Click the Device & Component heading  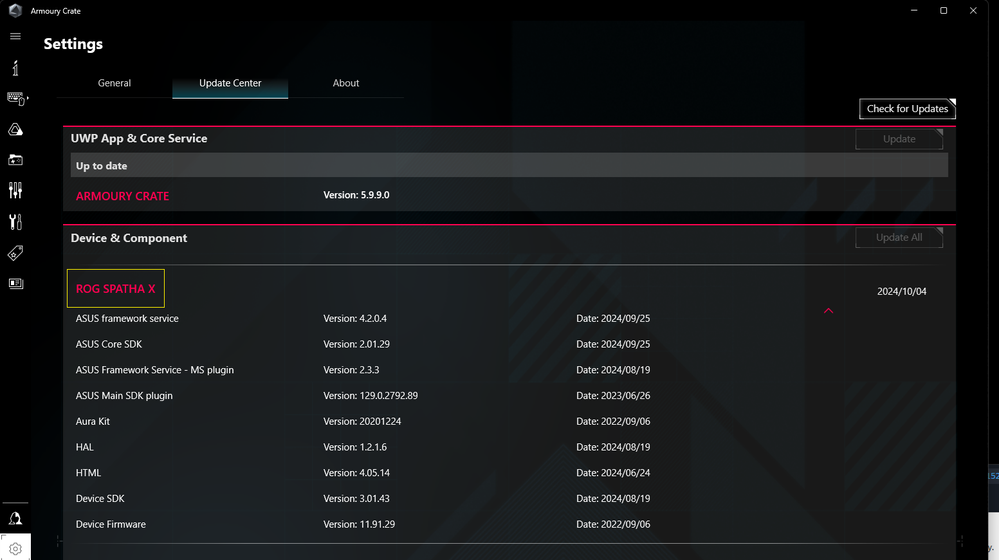tap(129, 238)
